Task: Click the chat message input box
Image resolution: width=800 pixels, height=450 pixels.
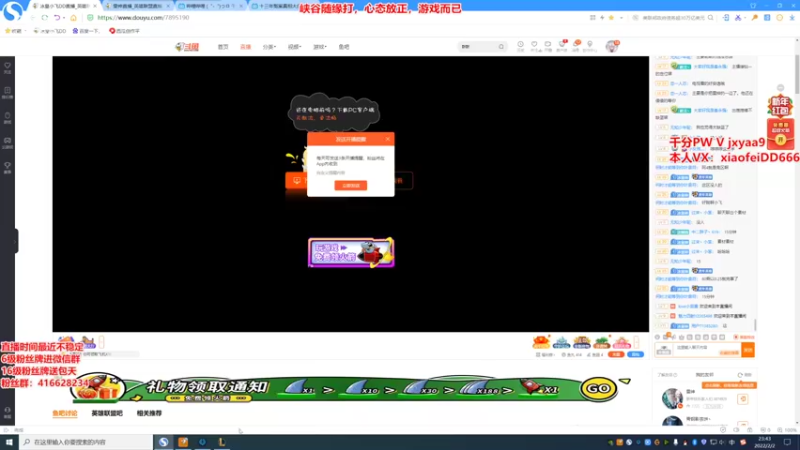Action: [x=708, y=349]
